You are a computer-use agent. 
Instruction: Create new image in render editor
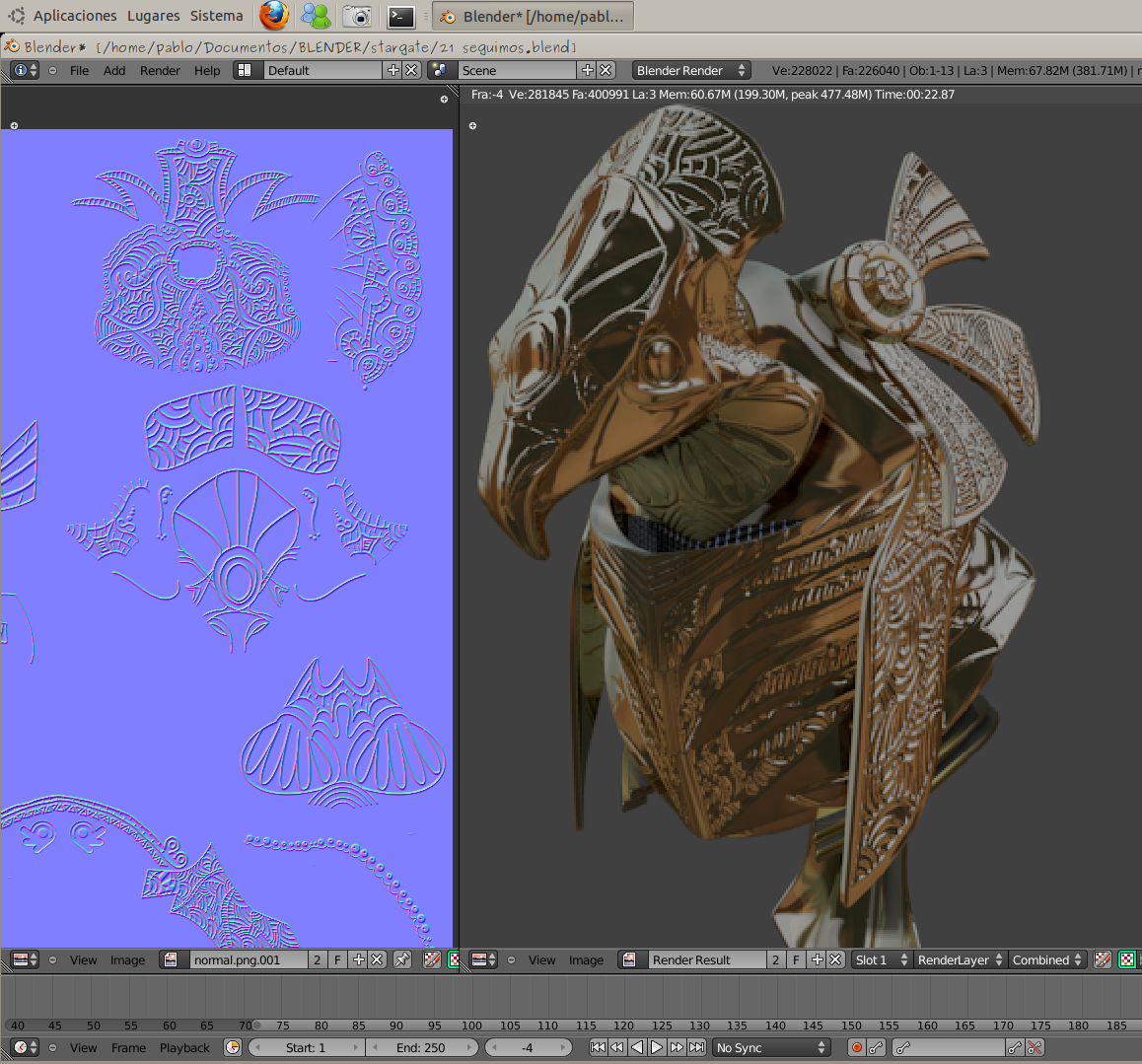coord(818,959)
